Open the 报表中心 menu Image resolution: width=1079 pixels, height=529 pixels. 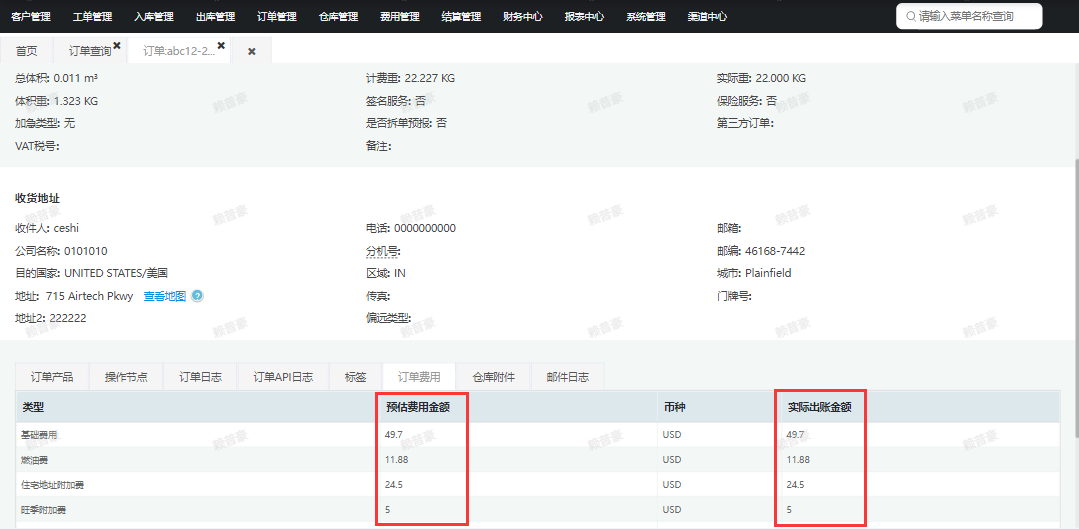tap(584, 17)
